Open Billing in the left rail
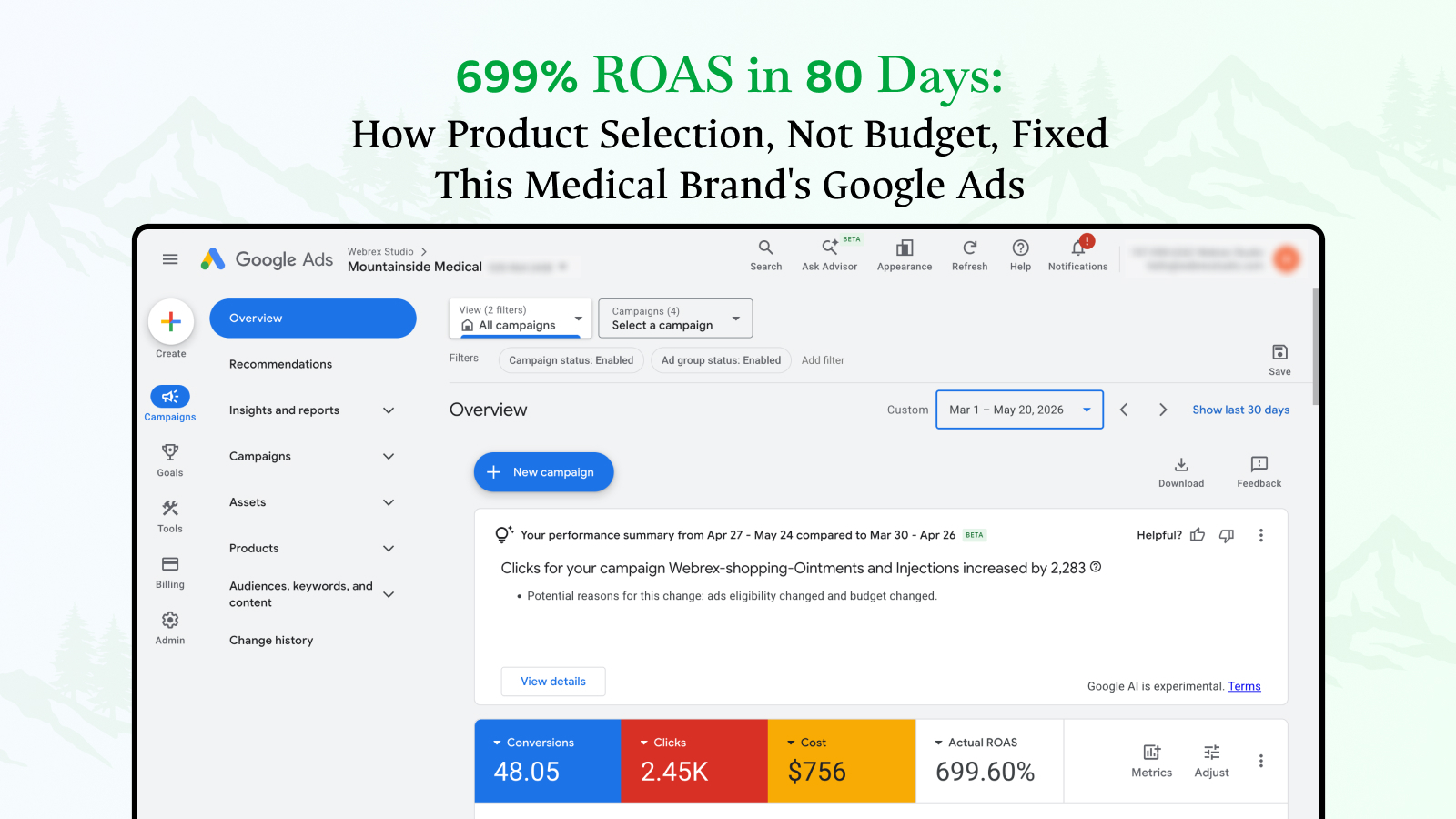 (170, 572)
